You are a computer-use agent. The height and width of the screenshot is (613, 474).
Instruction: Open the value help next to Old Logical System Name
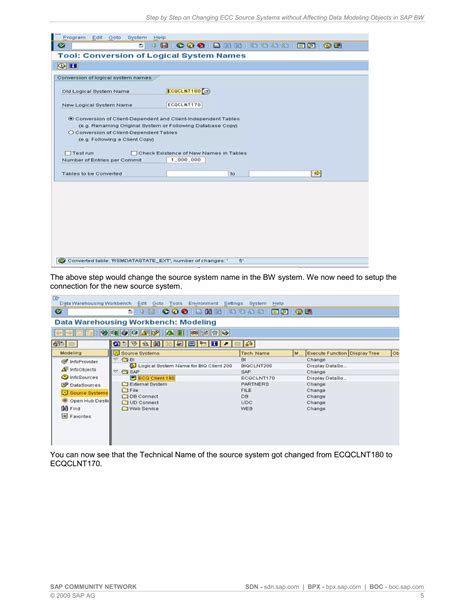tap(206, 91)
